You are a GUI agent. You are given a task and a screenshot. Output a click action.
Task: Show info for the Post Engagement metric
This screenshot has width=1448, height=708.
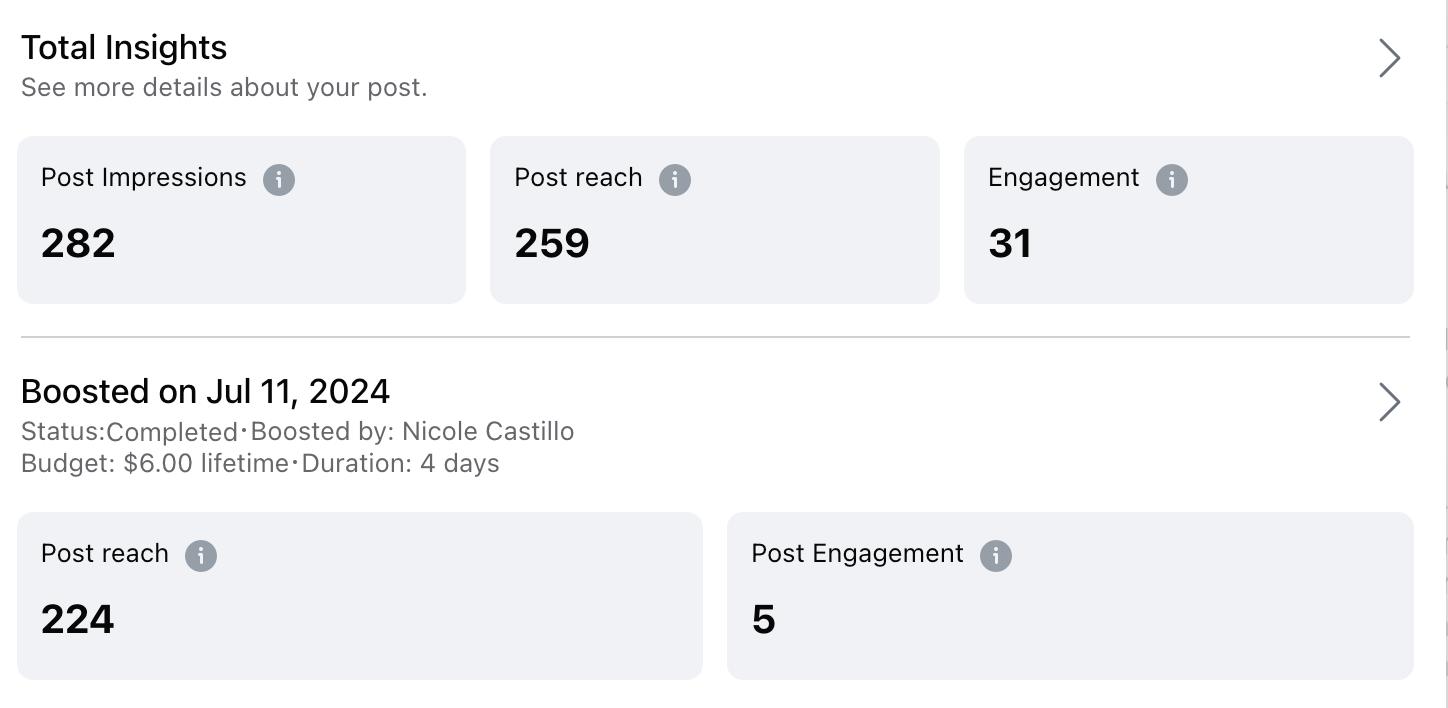996,556
